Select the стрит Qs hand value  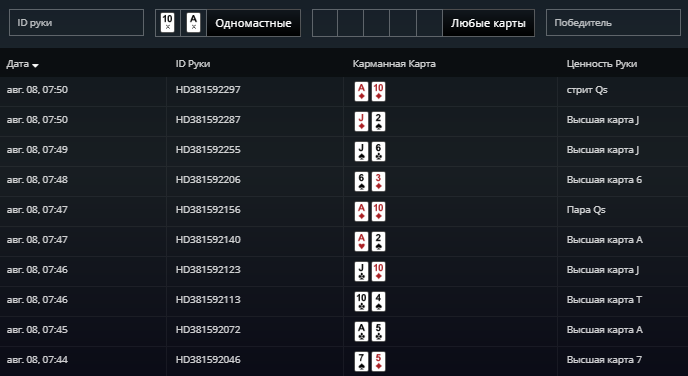tap(587, 90)
